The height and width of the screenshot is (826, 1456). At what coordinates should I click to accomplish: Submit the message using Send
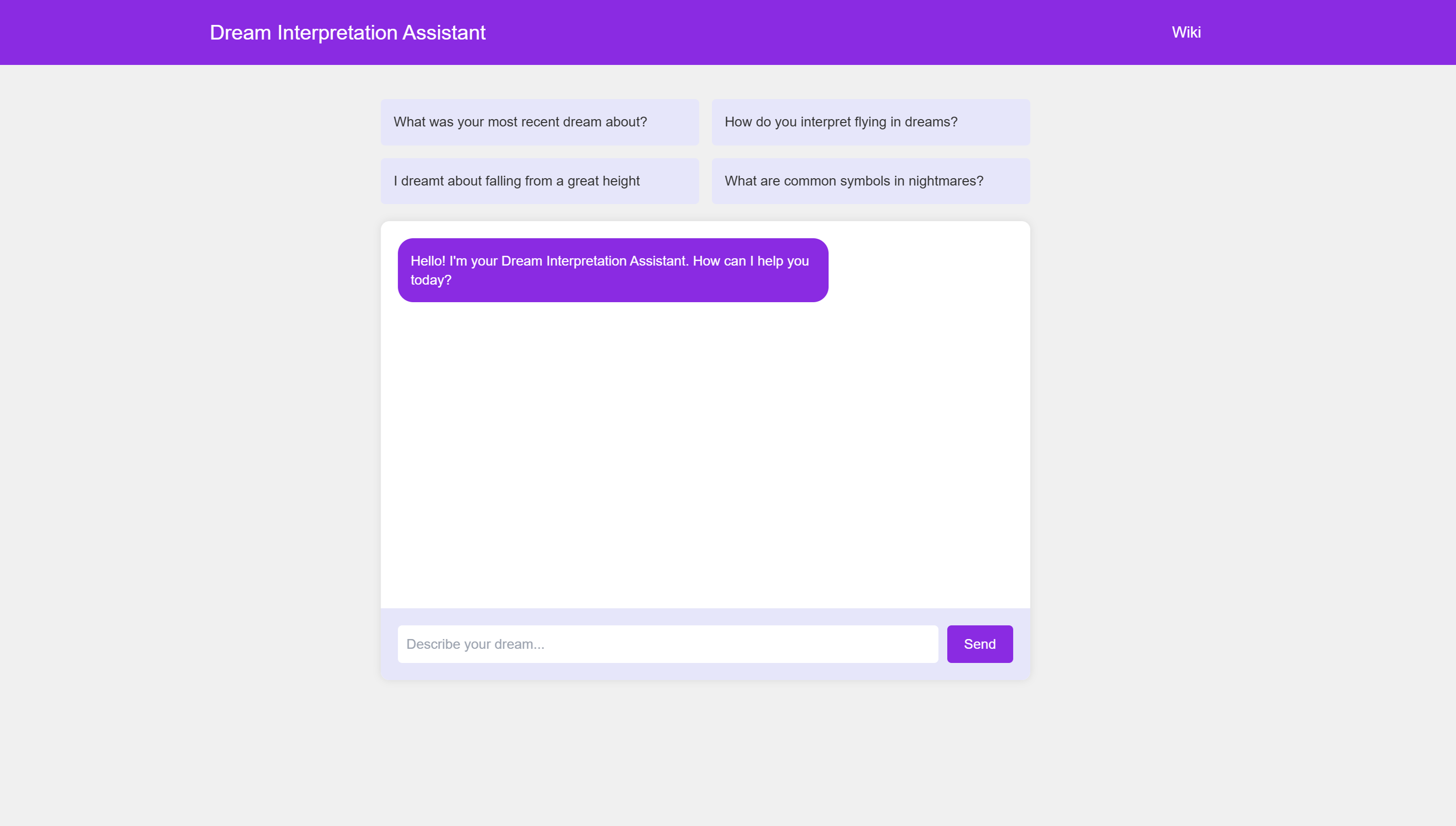click(979, 644)
